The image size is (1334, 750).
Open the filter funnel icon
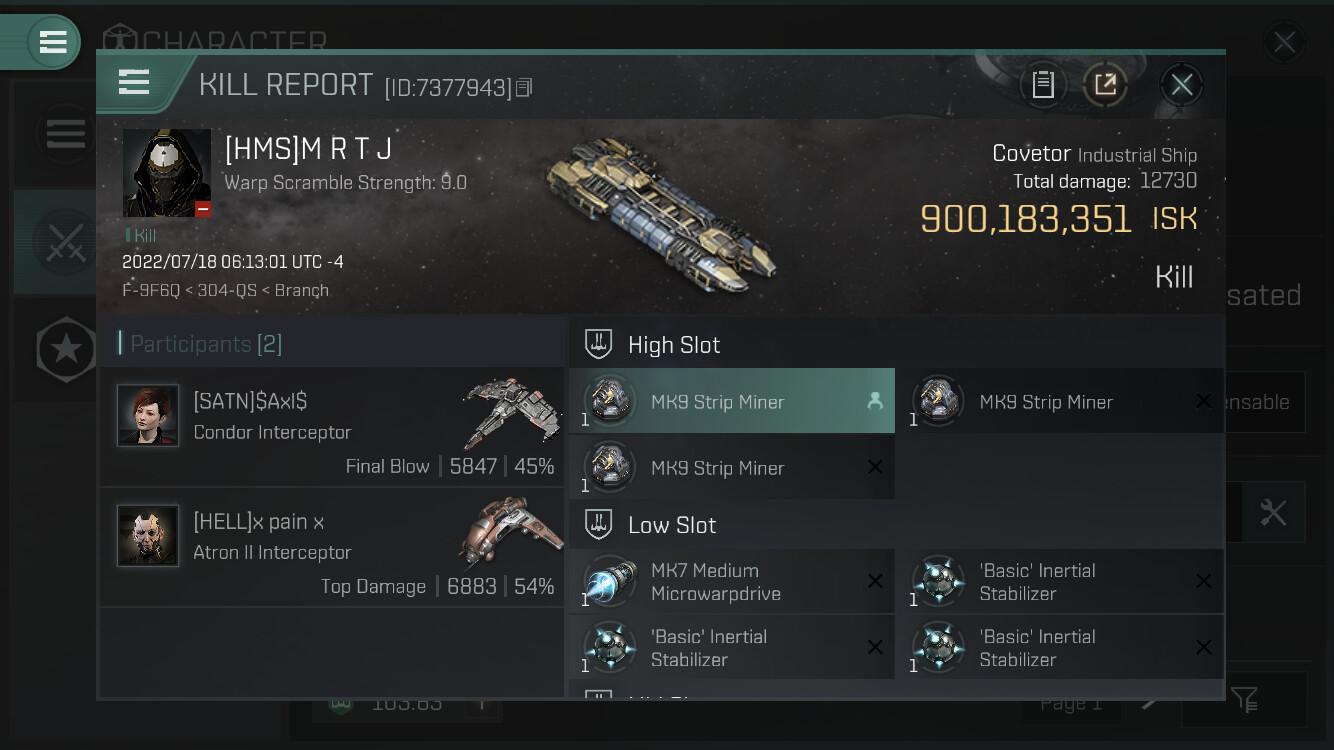pos(1244,699)
